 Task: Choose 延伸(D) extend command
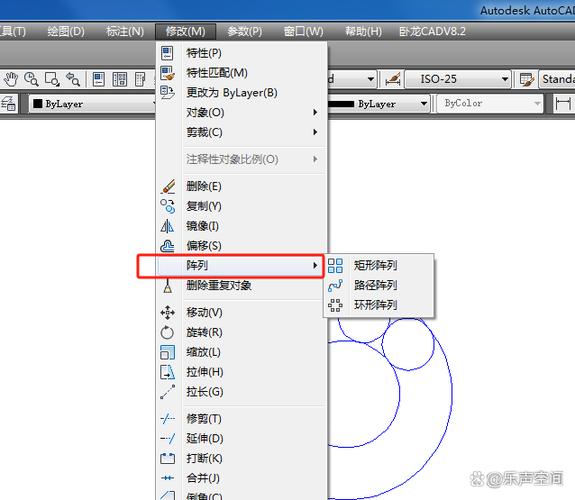[241, 438]
